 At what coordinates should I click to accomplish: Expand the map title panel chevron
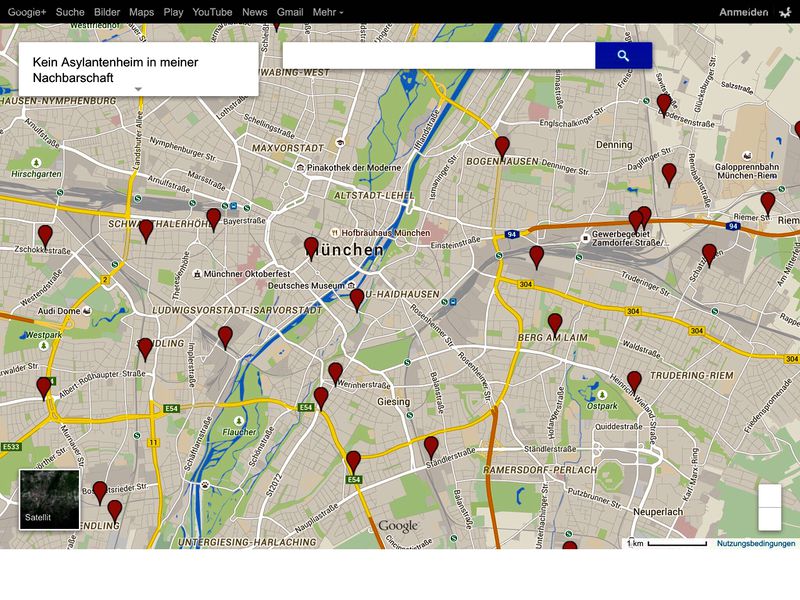(x=138, y=90)
